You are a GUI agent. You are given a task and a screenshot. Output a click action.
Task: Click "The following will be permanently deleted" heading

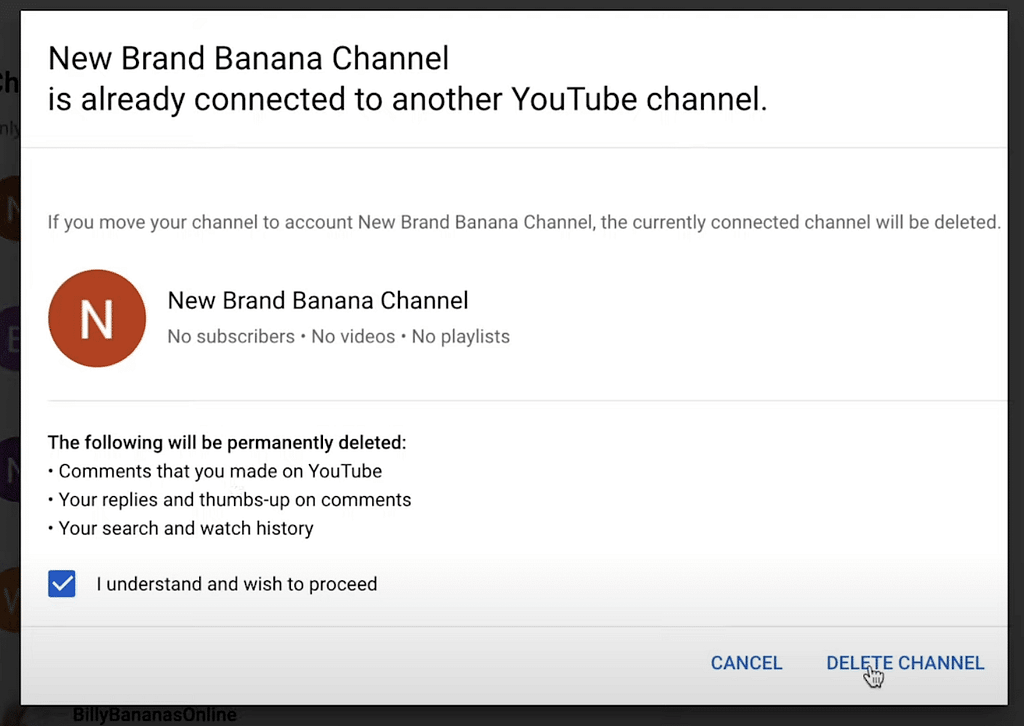click(x=227, y=442)
